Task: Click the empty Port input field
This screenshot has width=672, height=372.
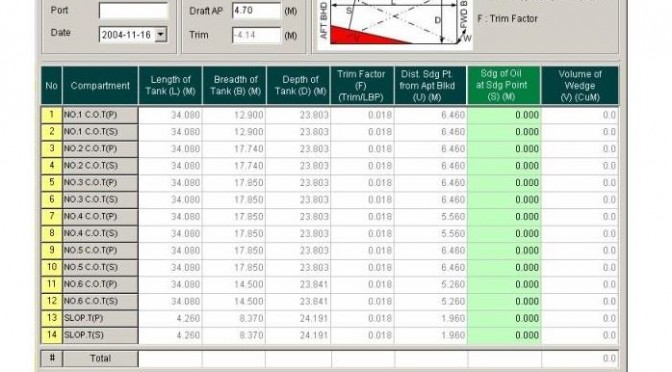Action: click(x=133, y=11)
